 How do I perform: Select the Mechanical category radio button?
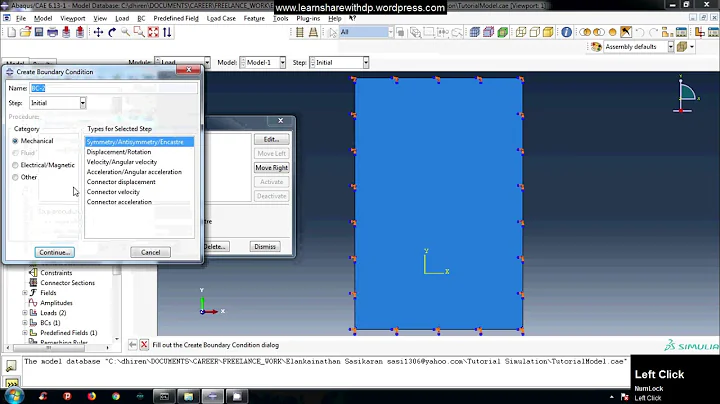point(15,141)
